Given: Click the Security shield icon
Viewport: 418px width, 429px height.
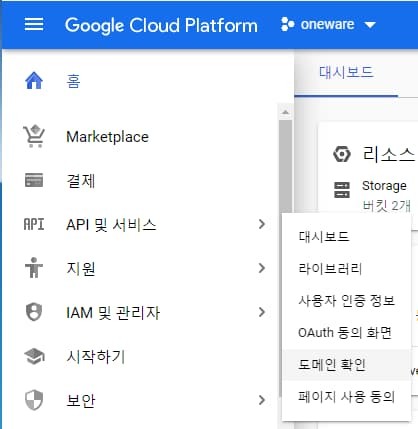Looking at the screenshot, I should (34, 400).
